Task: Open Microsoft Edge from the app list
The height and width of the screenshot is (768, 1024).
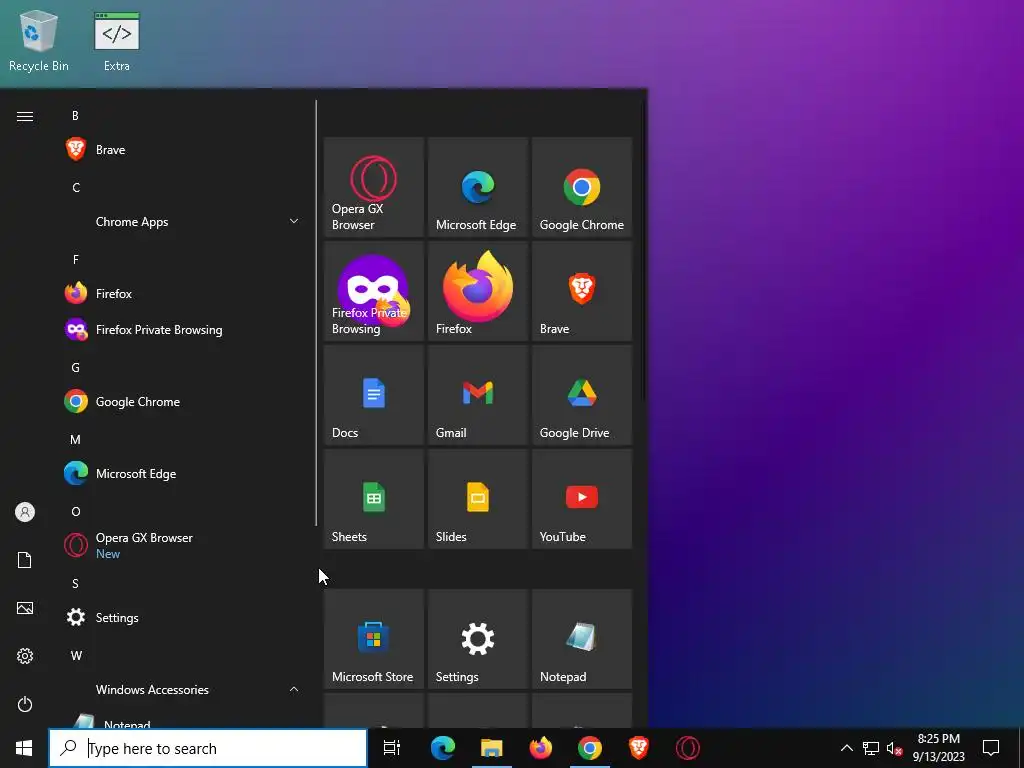Action: [x=184, y=473]
